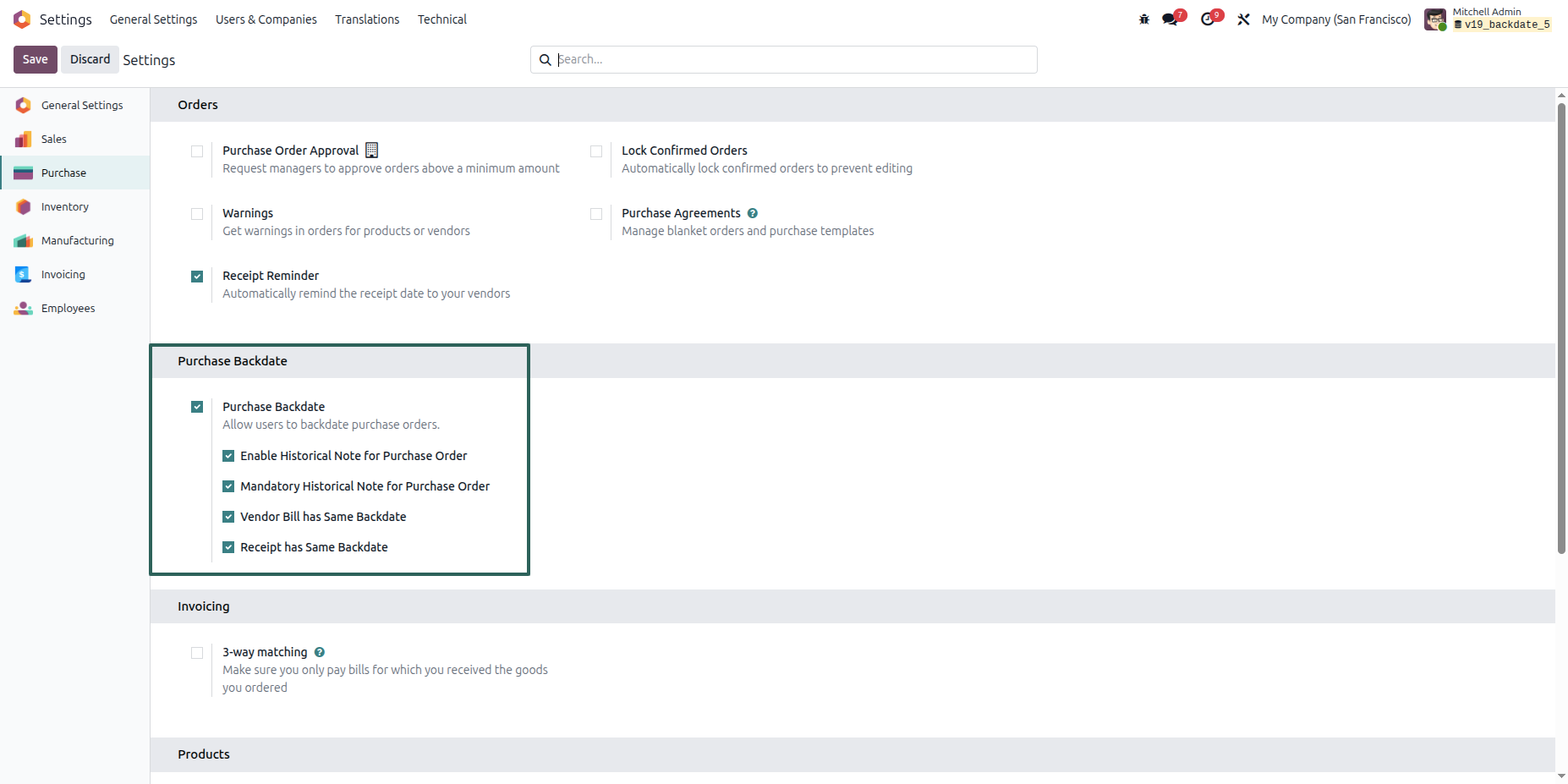Screen dimensions: 1568x784
Task: Click the search magnifier icon
Action: click(546, 60)
